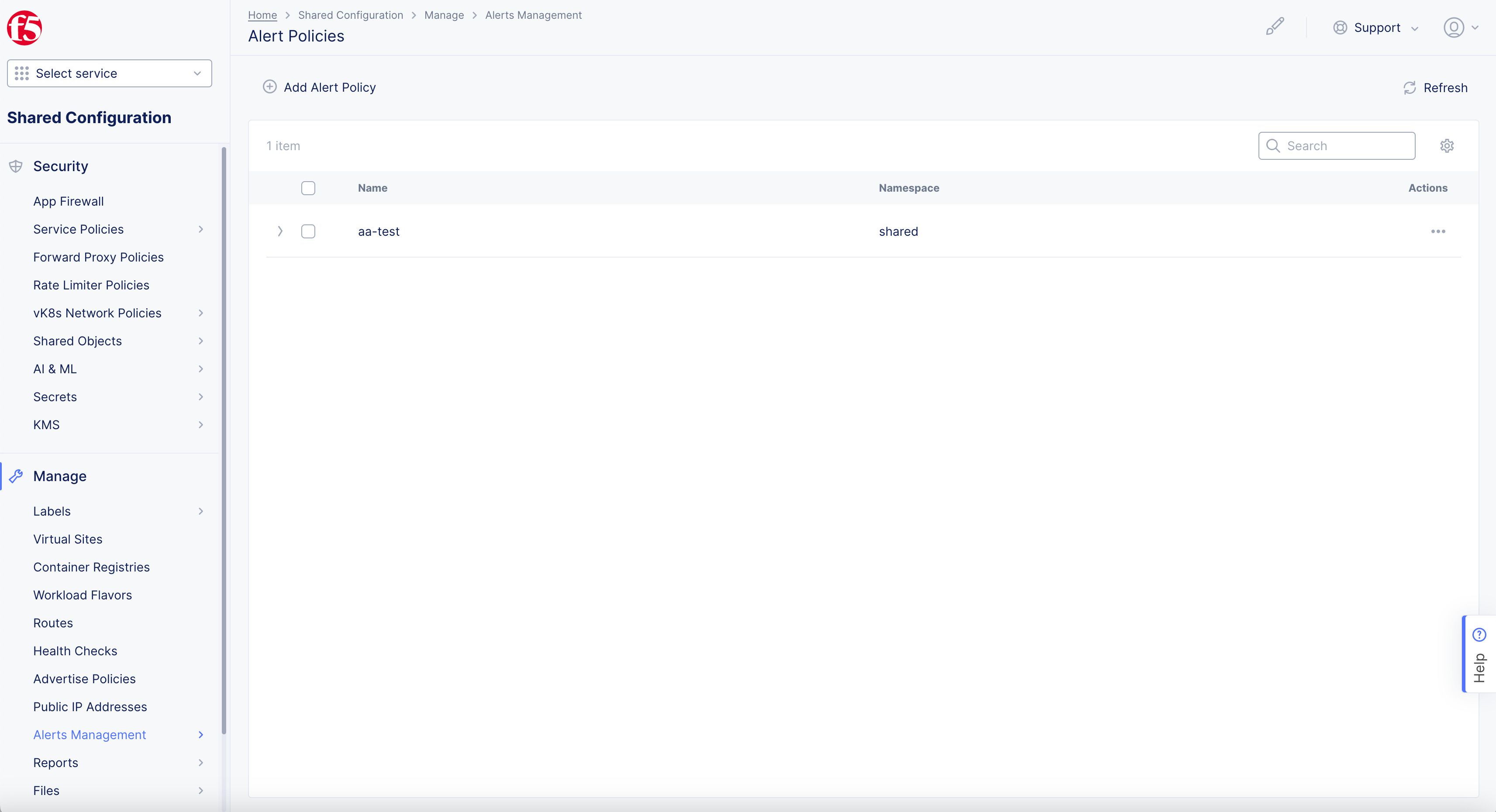
Task: Click the sidebar vertical scrollbar
Action: coord(224,441)
